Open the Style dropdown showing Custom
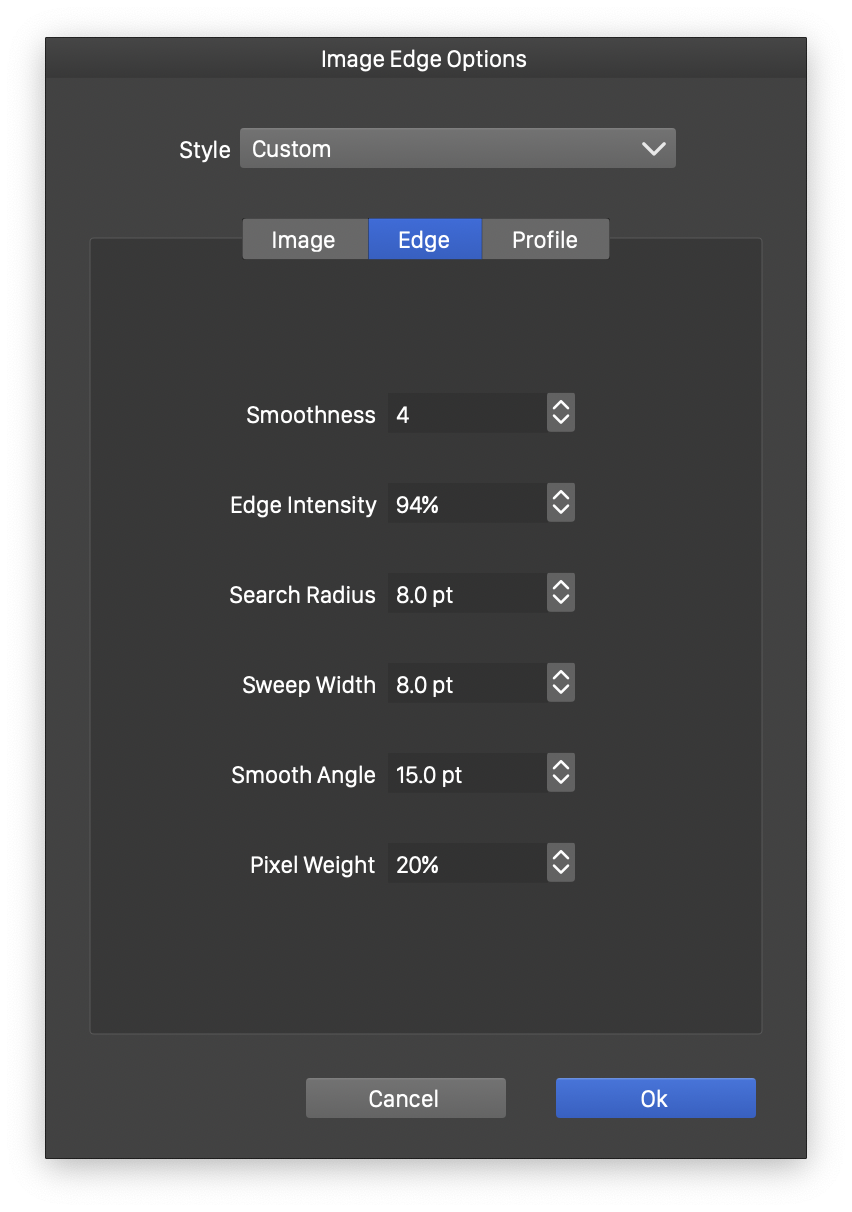The height and width of the screenshot is (1212, 852). (x=457, y=149)
